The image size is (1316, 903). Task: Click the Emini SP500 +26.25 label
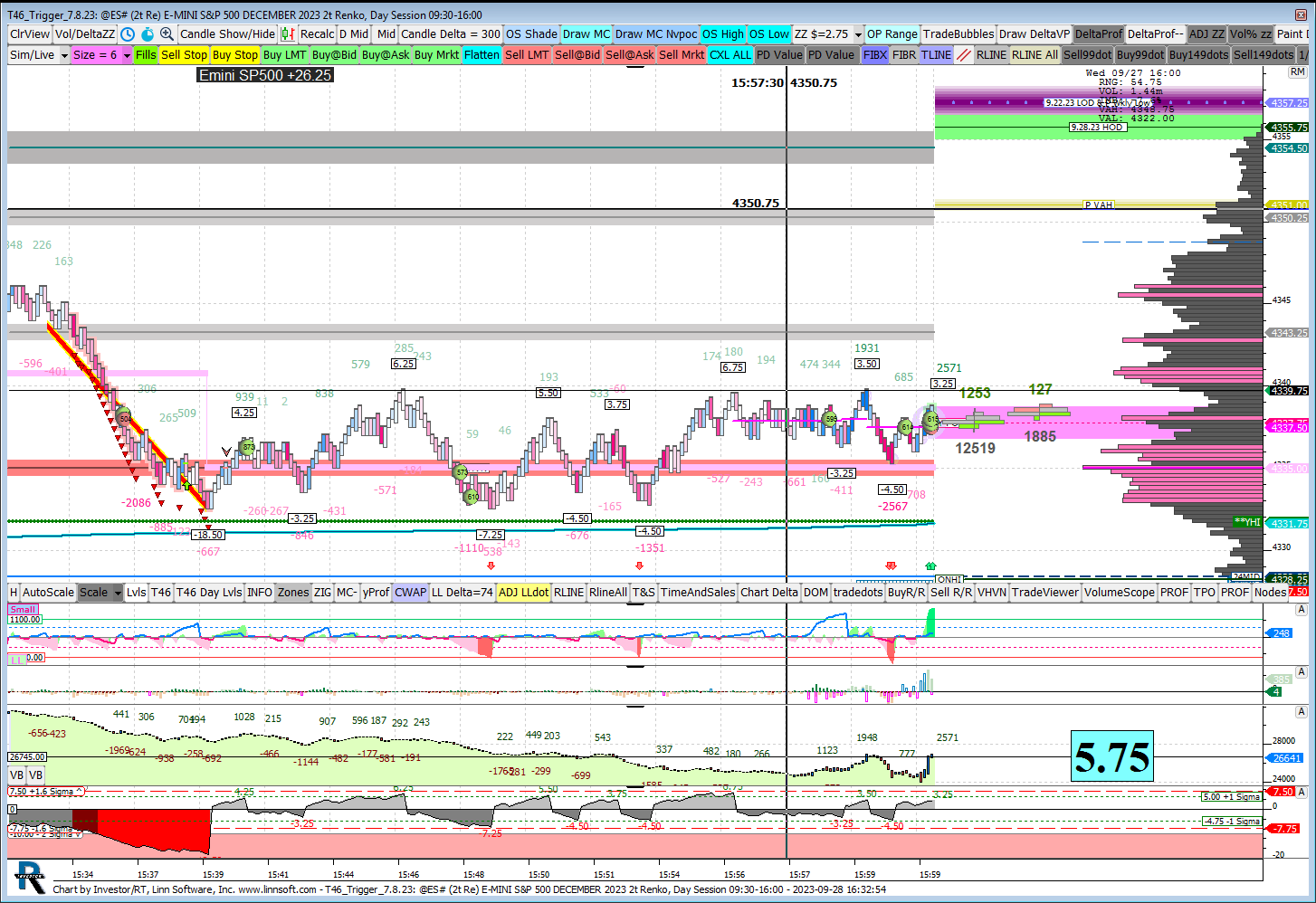pyautogui.click(x=265, y=75)
